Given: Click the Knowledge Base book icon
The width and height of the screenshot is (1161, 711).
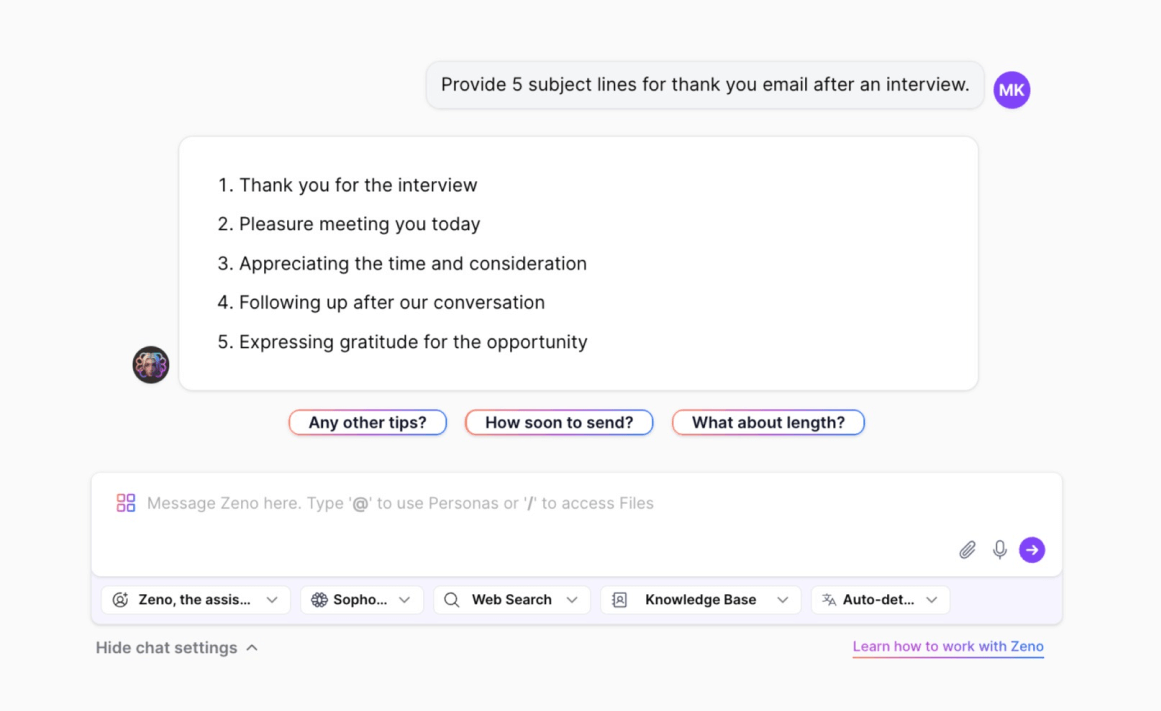Looking at the screenshot, I should [x=620, y=600].
